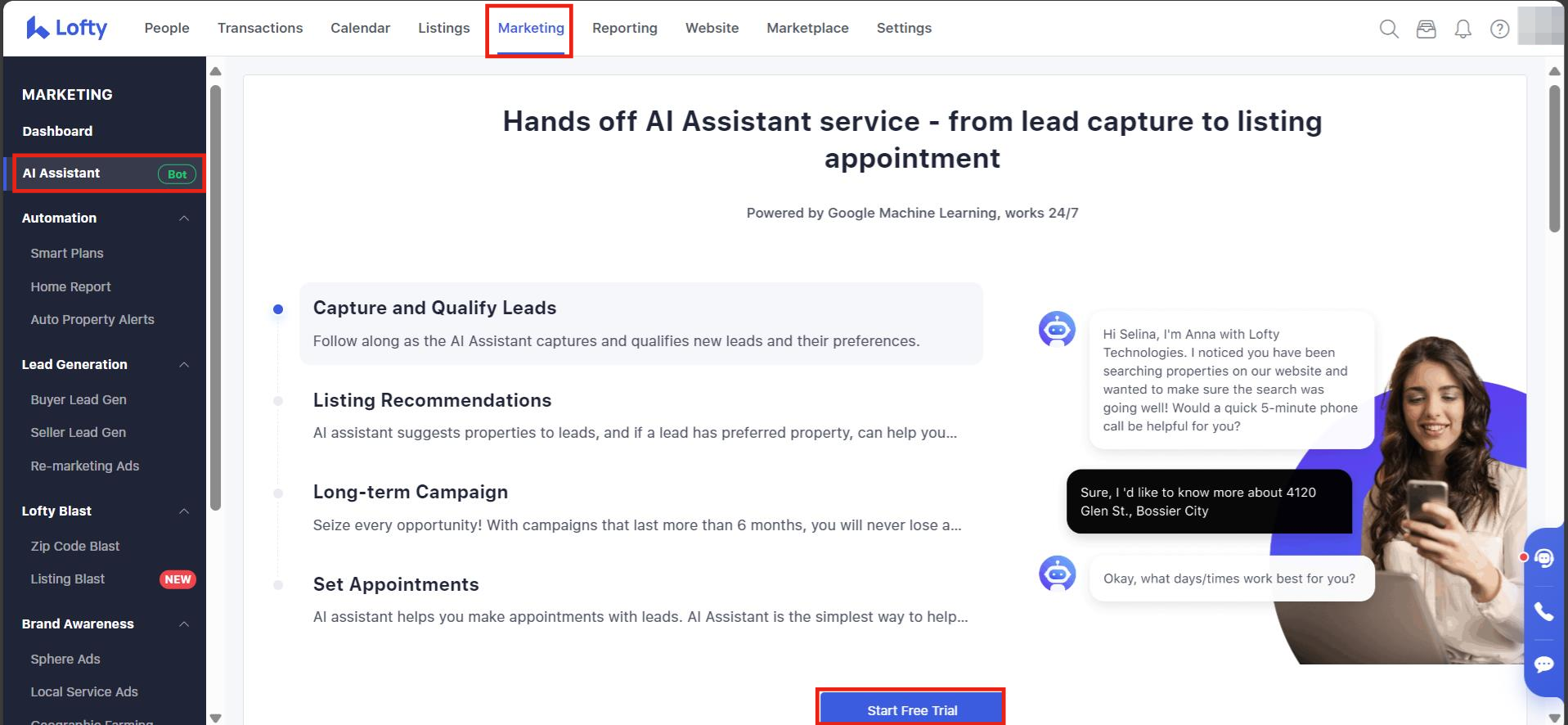Screen dimensions: 1568x725
Task: Click the sidebar scrollbar thumb
Action: [x=215, y=298]
